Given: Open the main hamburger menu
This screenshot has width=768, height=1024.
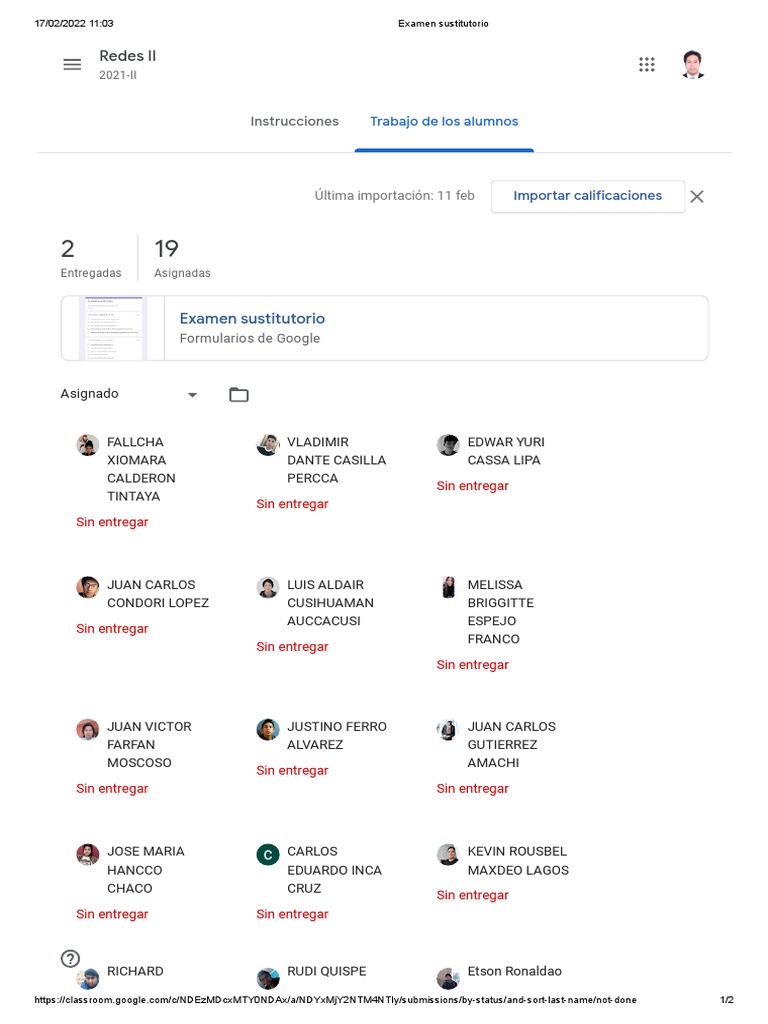Looking at the screenshot, I should coord(72,64).
